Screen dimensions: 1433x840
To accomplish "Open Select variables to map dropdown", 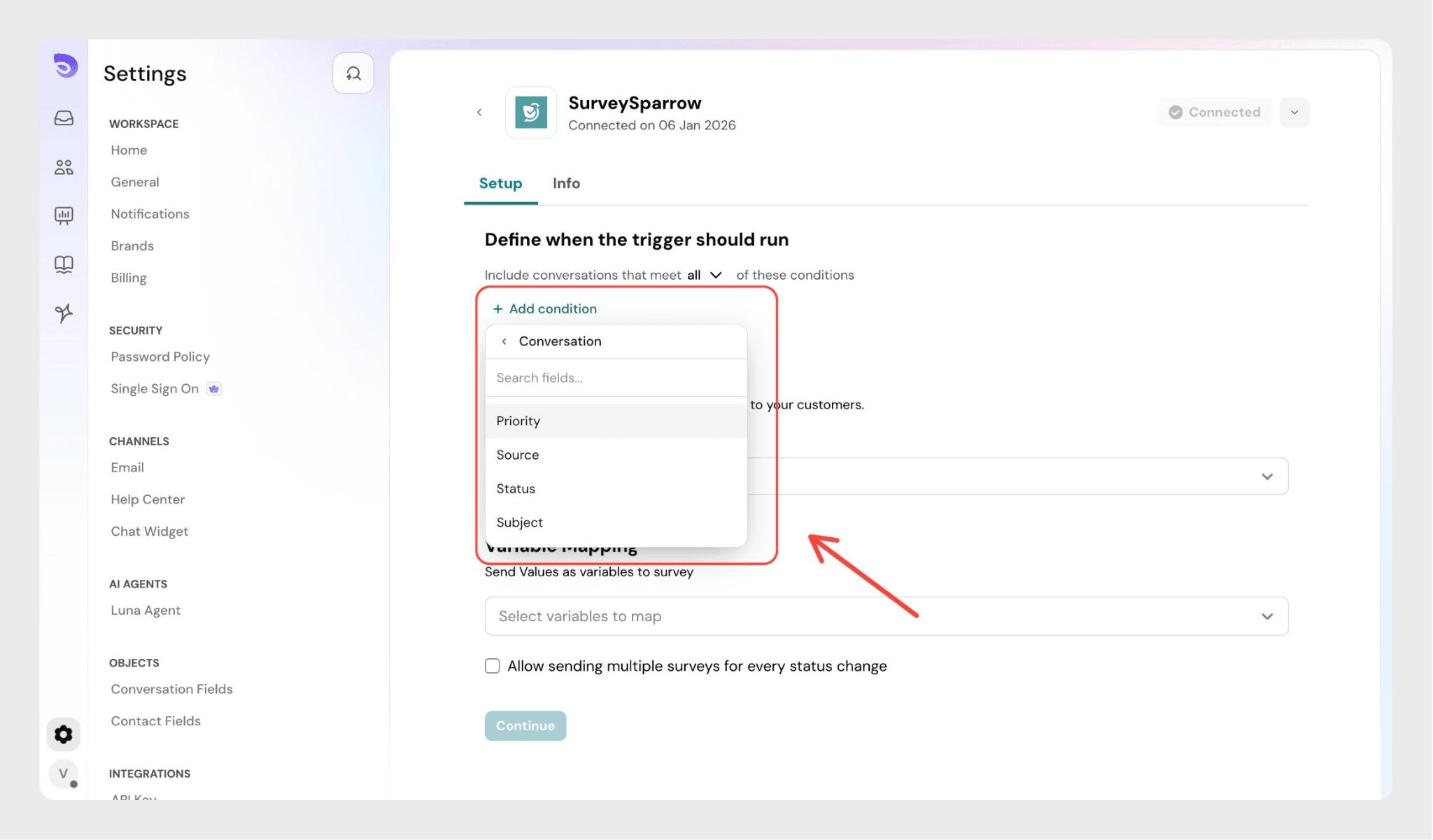I will 886,616.
